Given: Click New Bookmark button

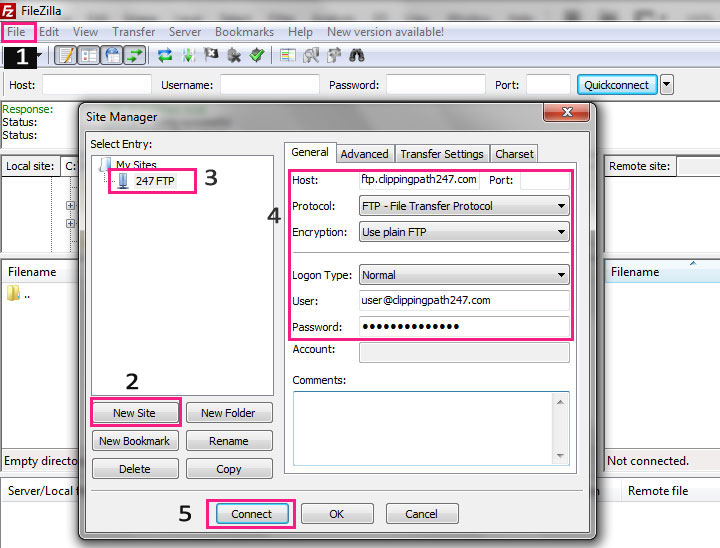Looking at the screenshot, I should [x=135, y=441].
